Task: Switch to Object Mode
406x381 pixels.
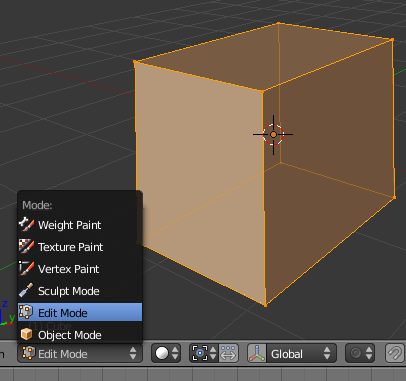Action: coord(80,335)
